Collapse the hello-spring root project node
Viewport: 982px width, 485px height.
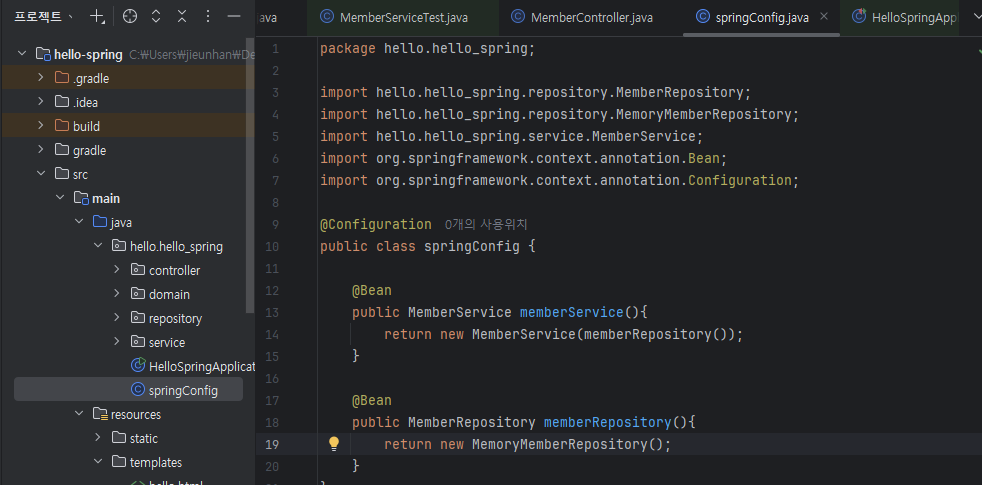click(x=22, y=54)
